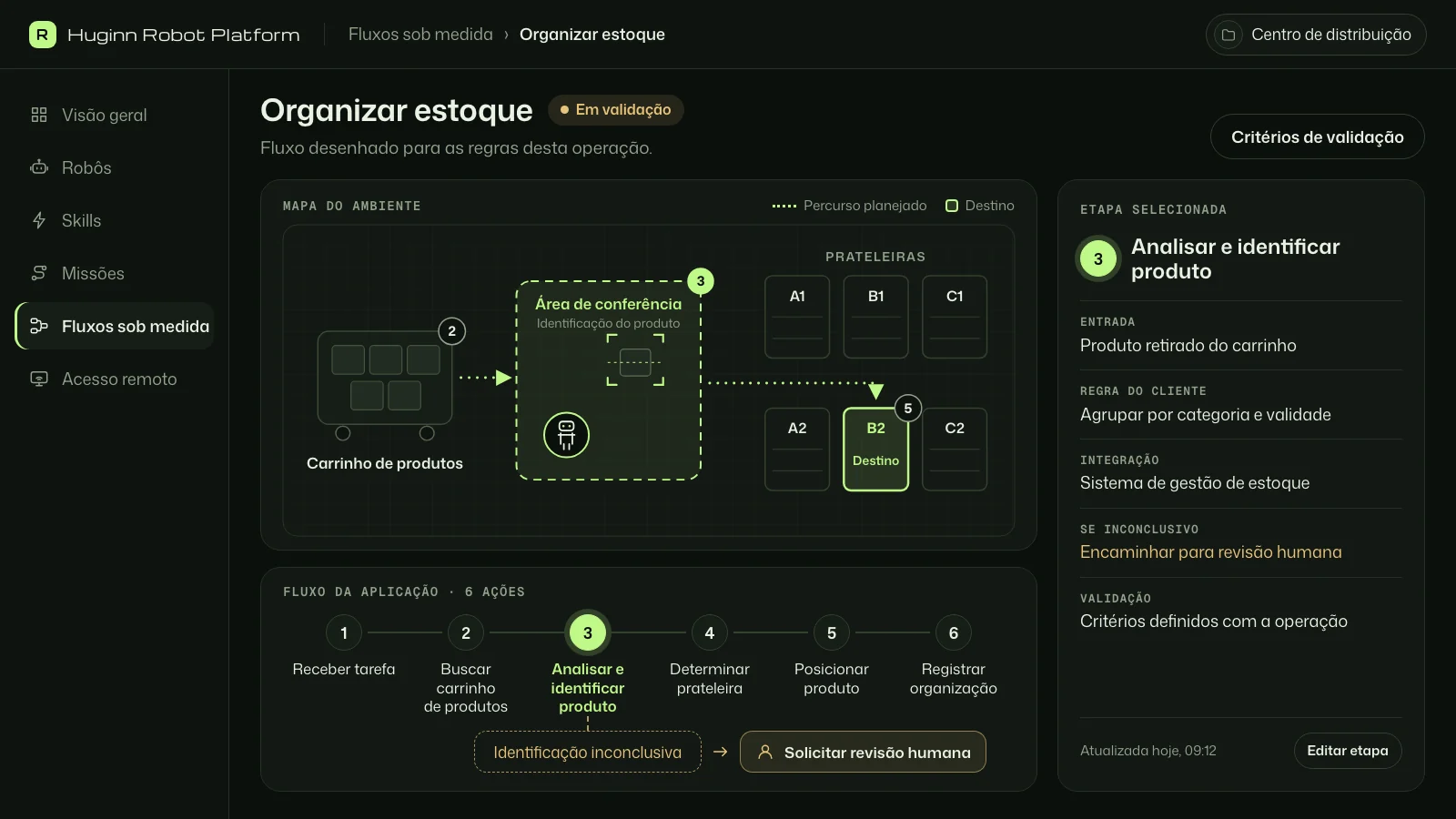Click the Robôs robot icon in sidebar
The height and width of the screenshot is (819, 1456).
coord(38,167)
